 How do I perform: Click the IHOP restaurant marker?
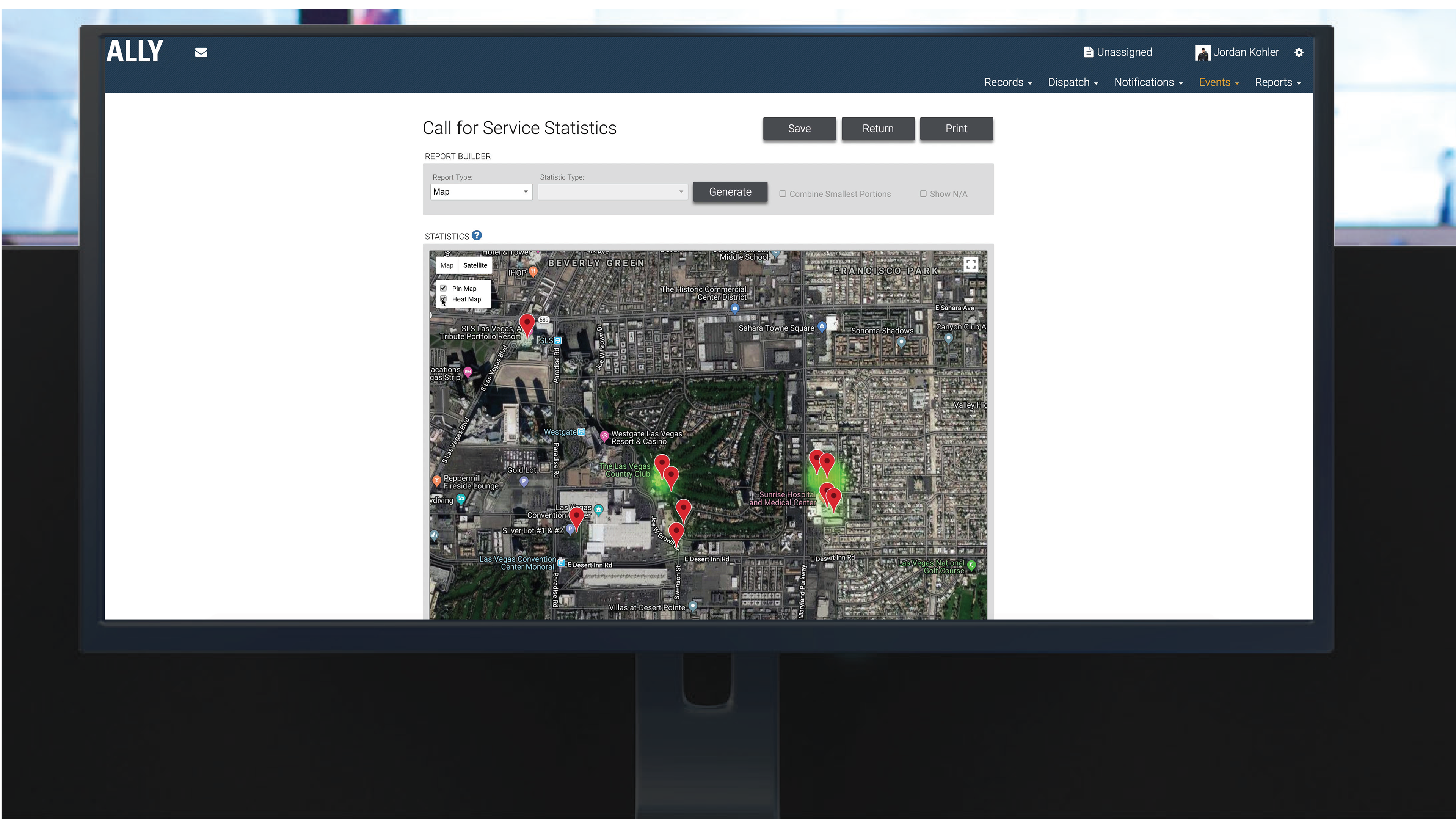[x=533, y=272]
